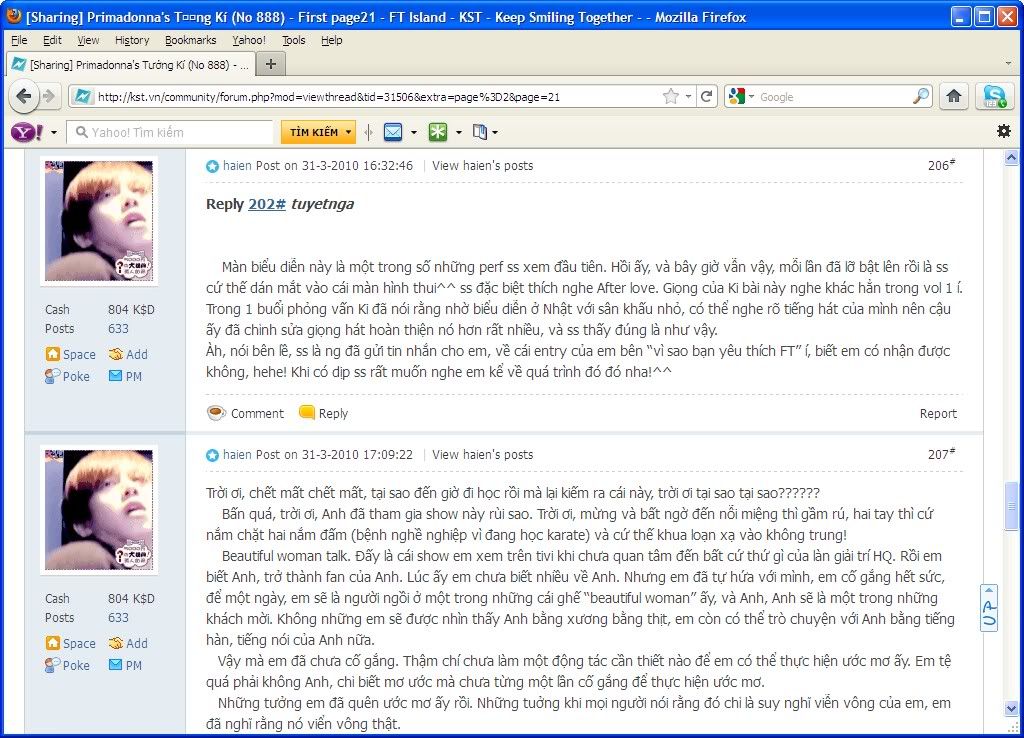View haien's posts from post 207 header
Screen dimensions: 1024x738
click(483, 455)
